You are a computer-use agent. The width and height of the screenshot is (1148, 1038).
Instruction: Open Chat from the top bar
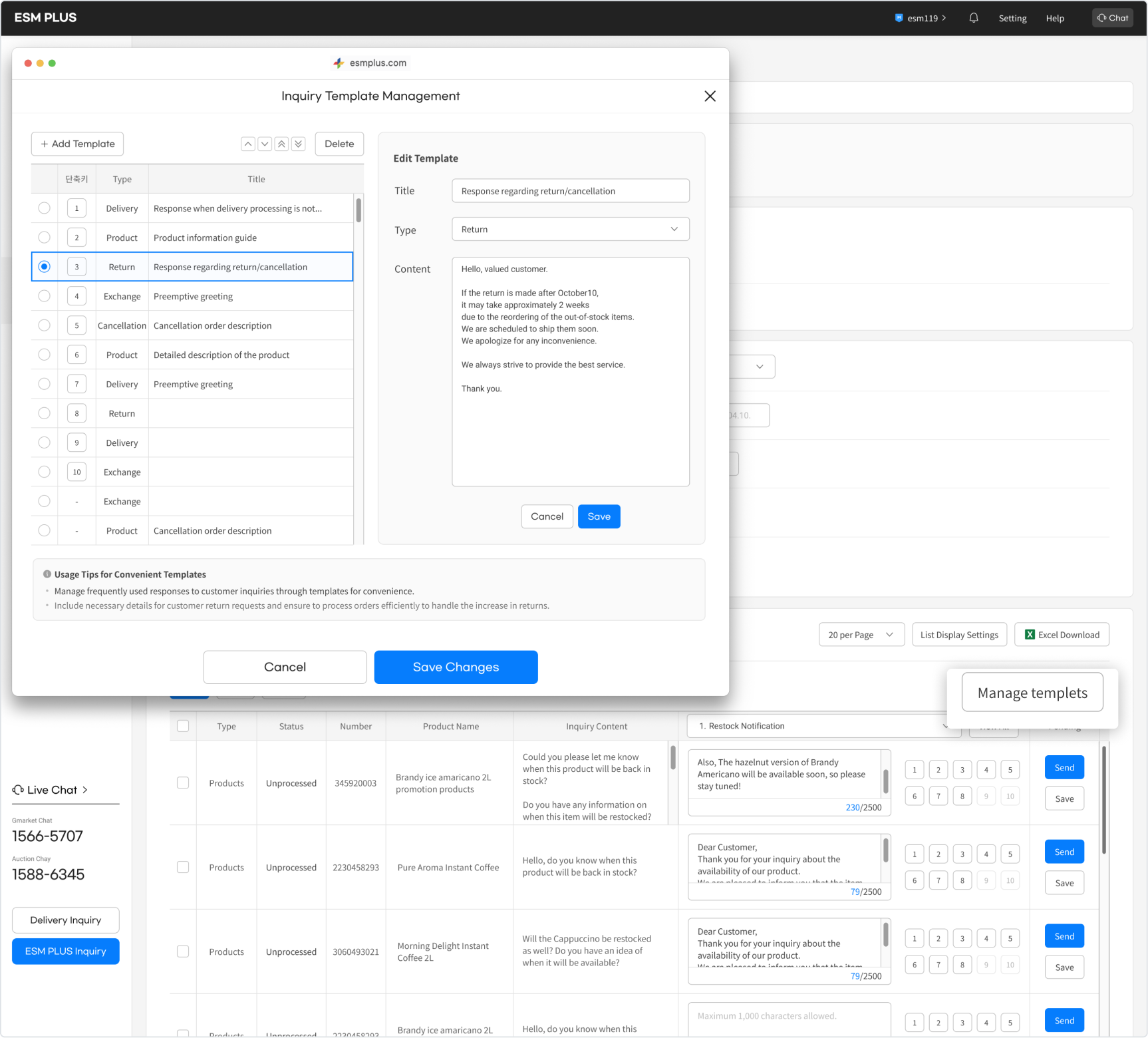[1112, 18]
